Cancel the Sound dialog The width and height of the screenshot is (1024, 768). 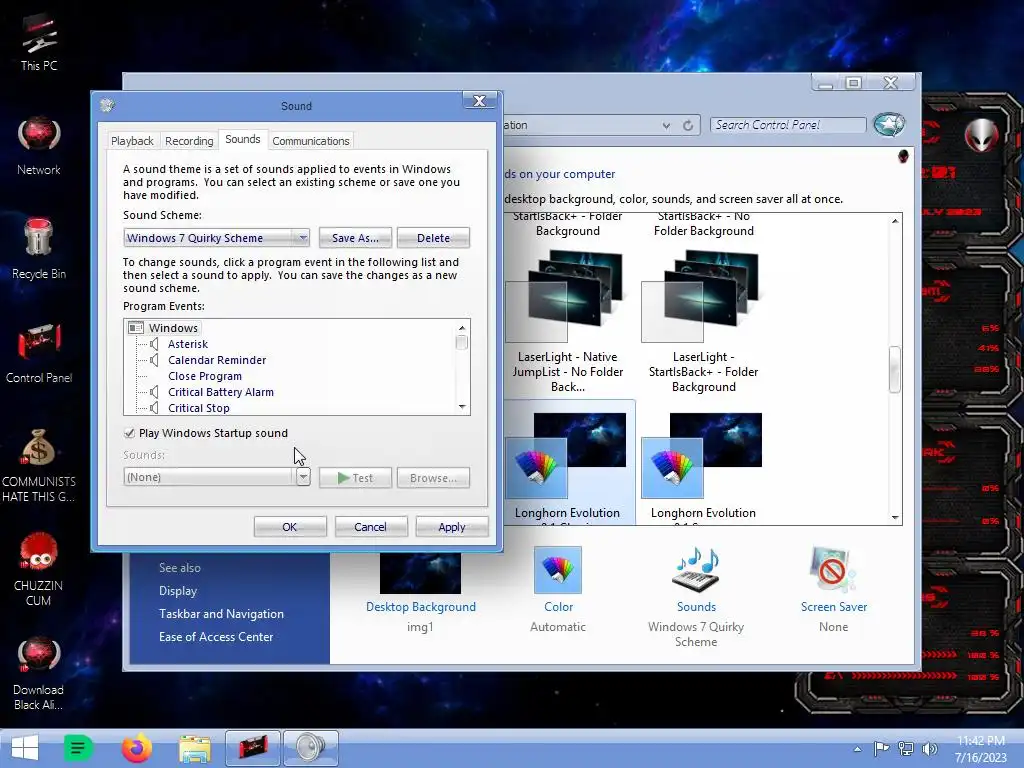pos(370,526)
